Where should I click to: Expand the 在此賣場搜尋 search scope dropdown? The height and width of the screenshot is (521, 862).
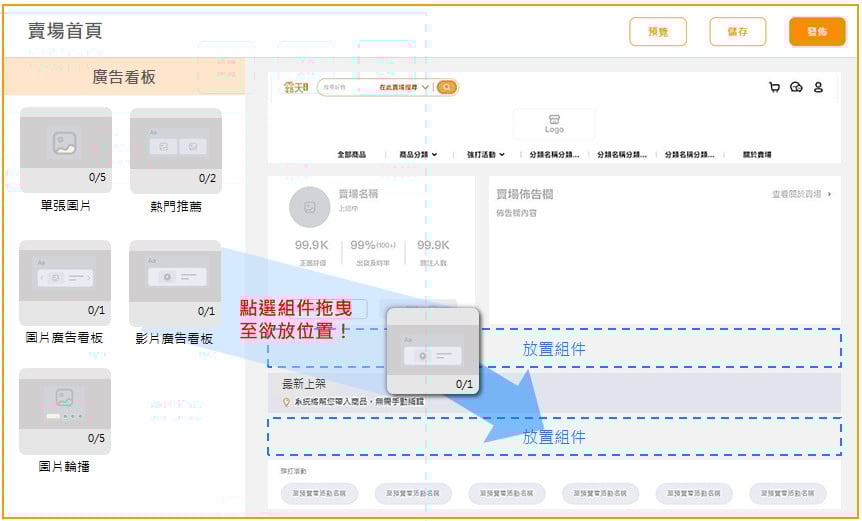pyautogui.click(x=404, y=88)
